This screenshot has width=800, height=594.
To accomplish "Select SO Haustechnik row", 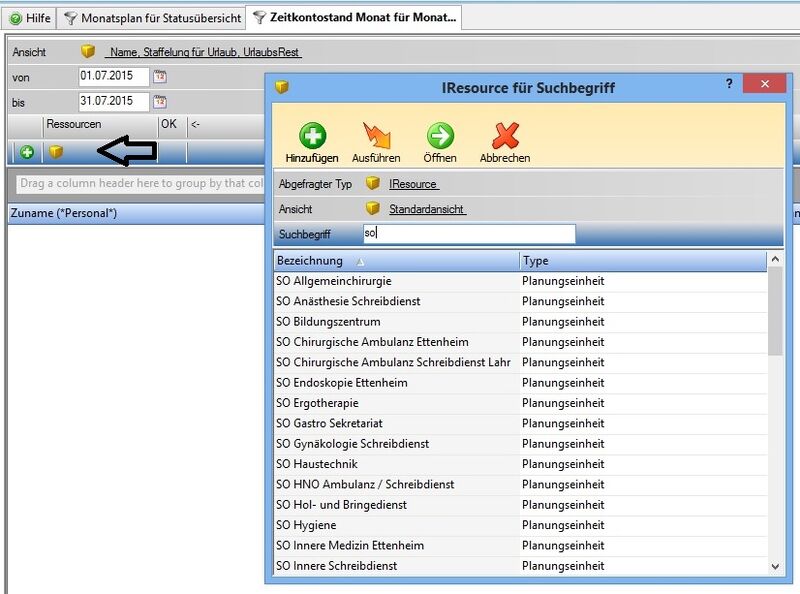I will [x=317, y=464].
